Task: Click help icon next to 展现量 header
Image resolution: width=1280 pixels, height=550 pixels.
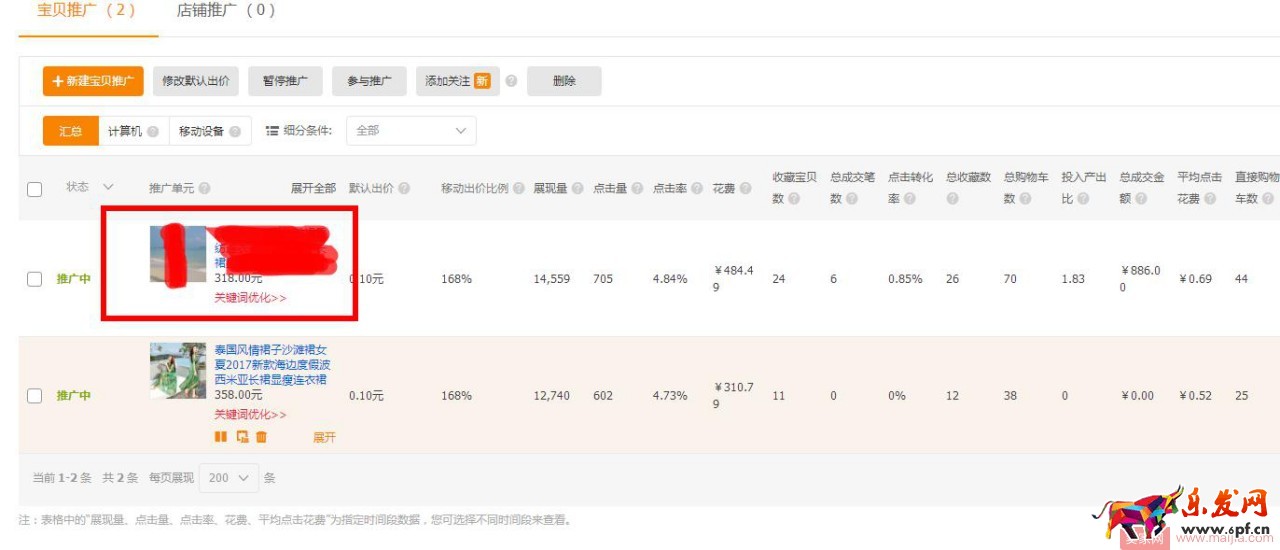Action: pyautogui.click(x=577, y=188)
